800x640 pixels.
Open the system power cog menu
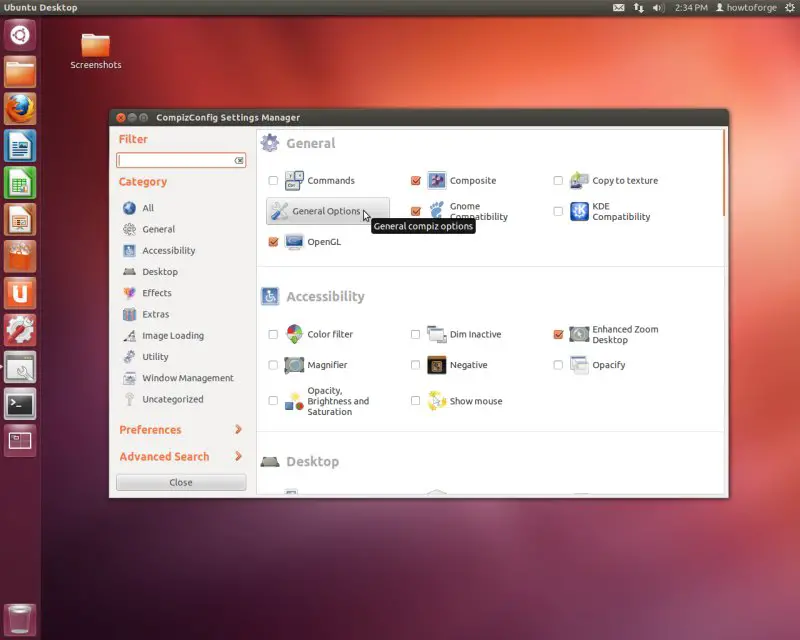pos(789,8)
